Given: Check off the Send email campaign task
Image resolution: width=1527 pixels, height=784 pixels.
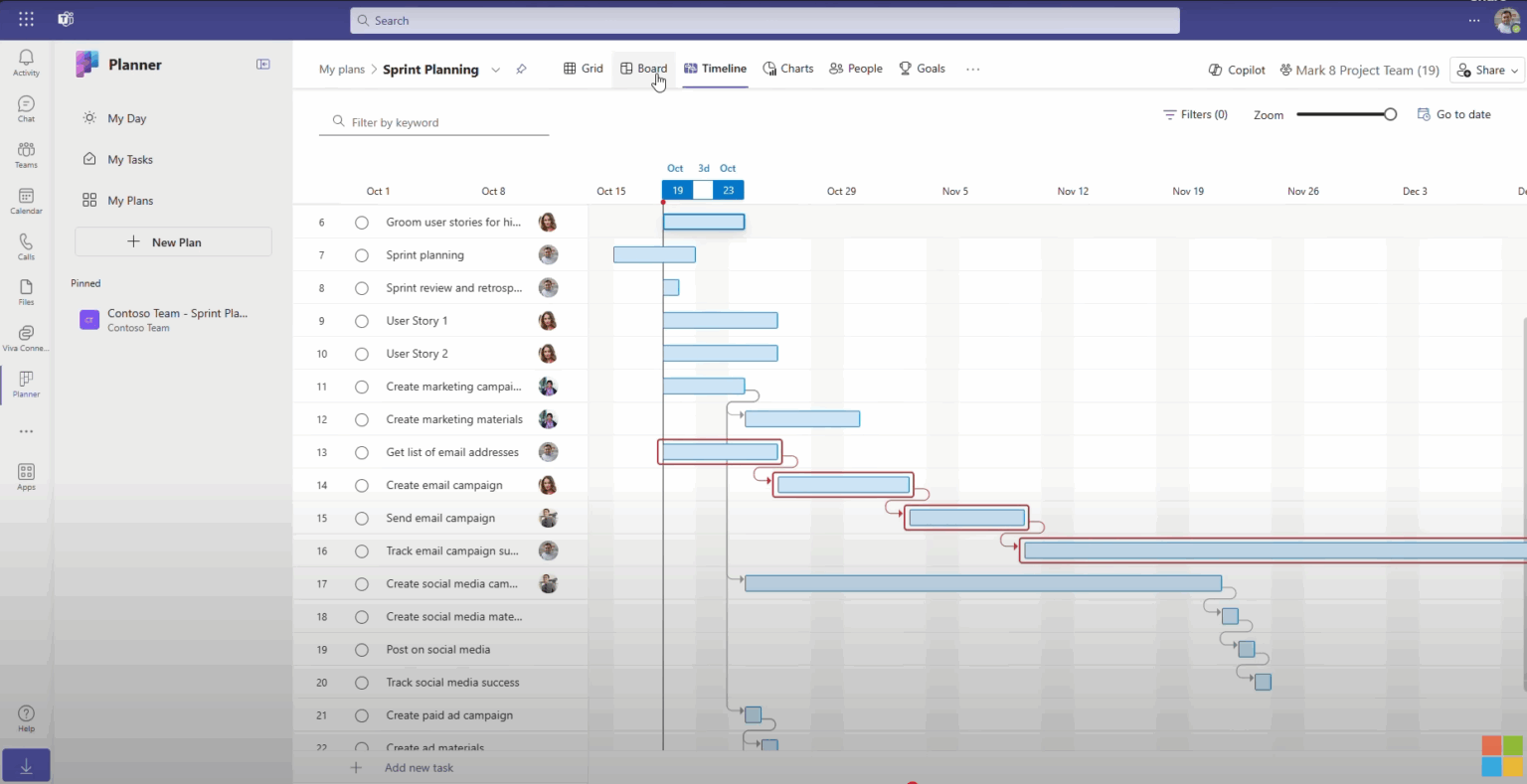Looking at the screenshot, I should (x=362, y=518).
